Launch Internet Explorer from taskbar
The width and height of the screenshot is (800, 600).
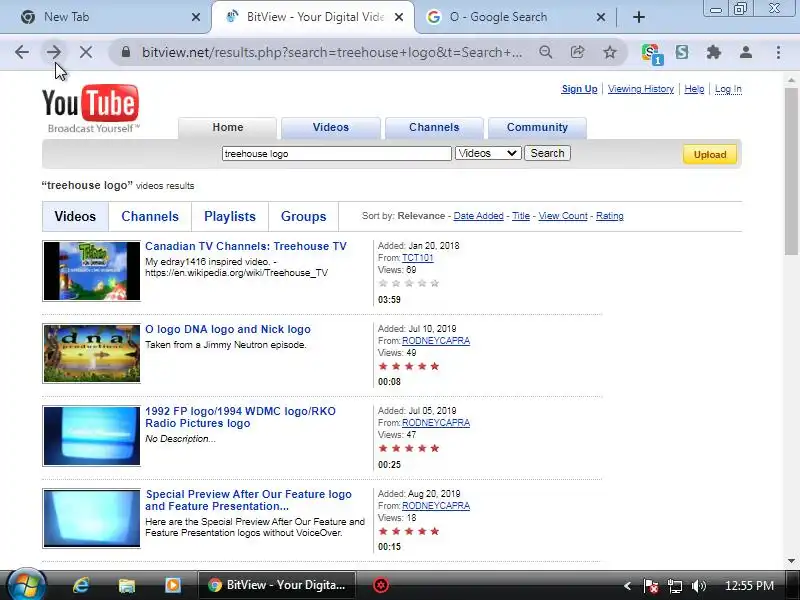coord(81,585)
